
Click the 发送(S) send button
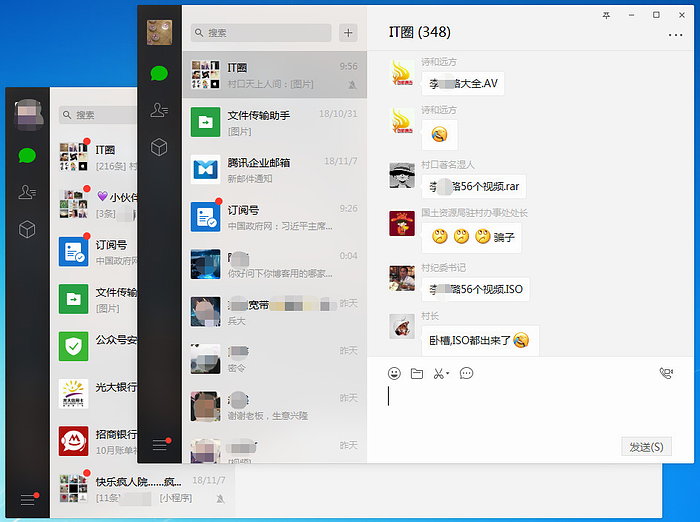645,446
